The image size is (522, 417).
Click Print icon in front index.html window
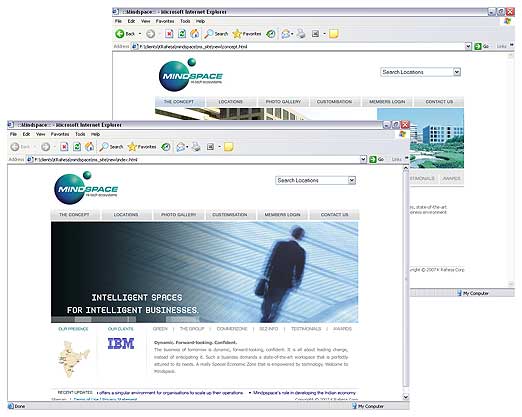[196, 147]
